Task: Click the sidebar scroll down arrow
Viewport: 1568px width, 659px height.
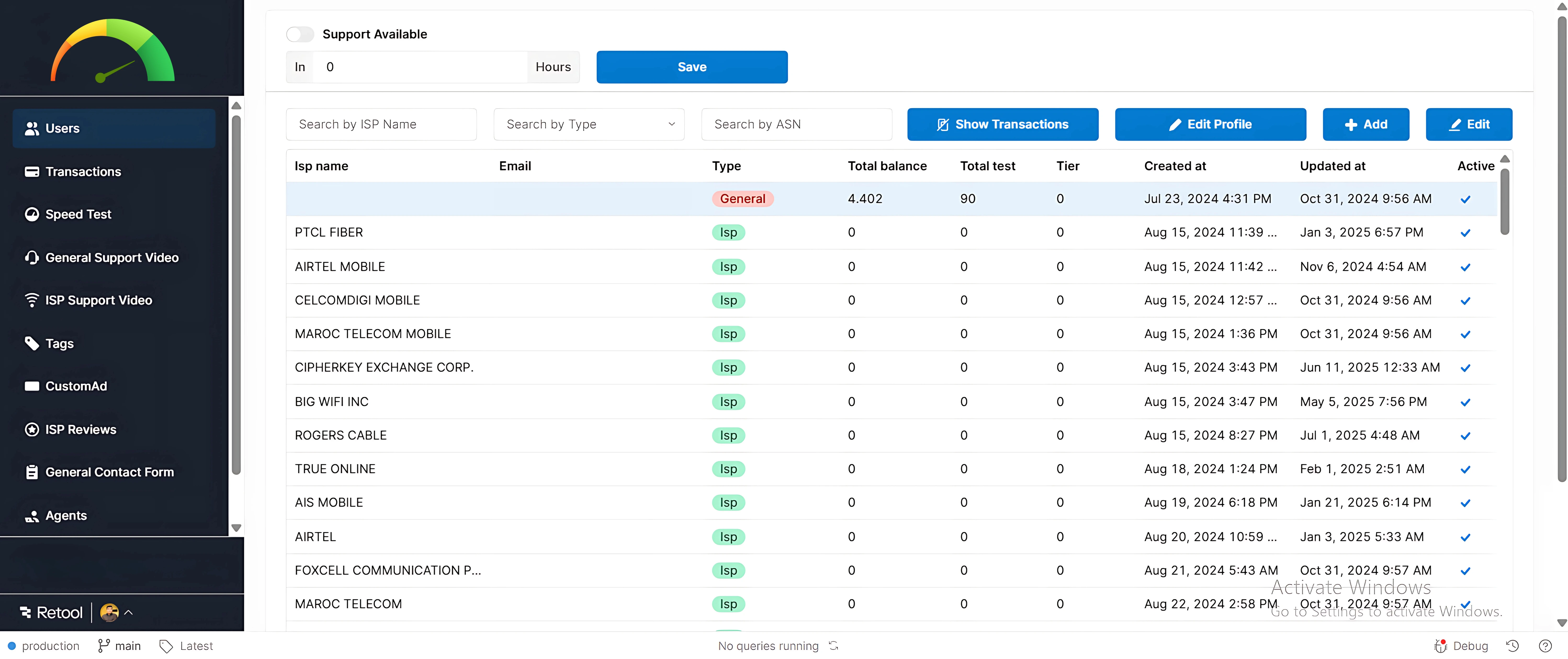Action: [236, 528]
